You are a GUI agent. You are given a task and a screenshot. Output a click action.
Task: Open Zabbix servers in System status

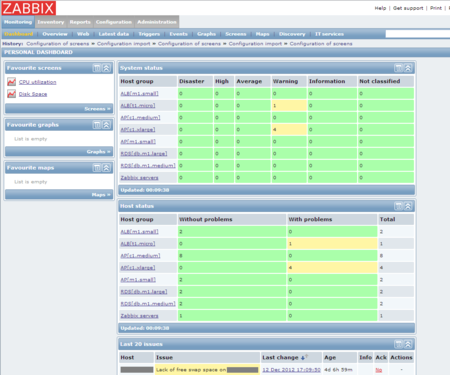coord(139,178)
